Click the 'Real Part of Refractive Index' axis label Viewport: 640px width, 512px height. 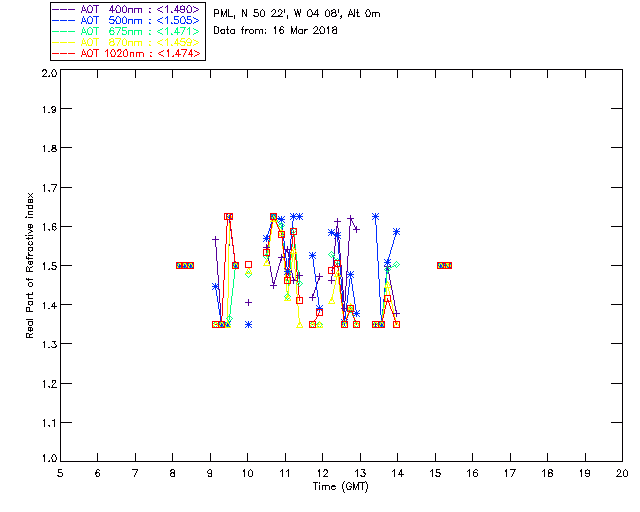30,265
